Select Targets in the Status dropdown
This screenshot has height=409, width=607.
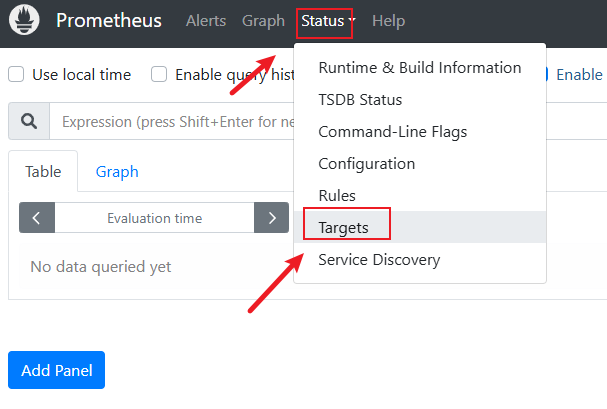pos(420,228)
